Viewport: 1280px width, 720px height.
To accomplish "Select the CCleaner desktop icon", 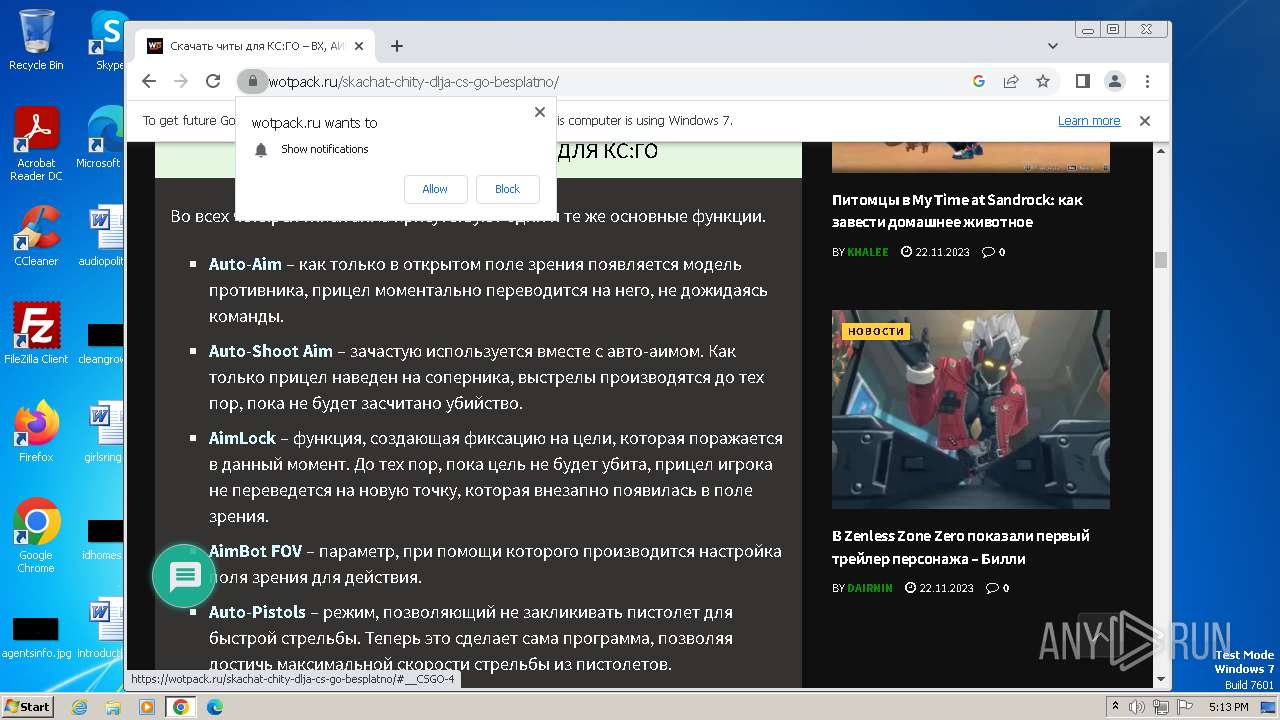I will (36, 236).
